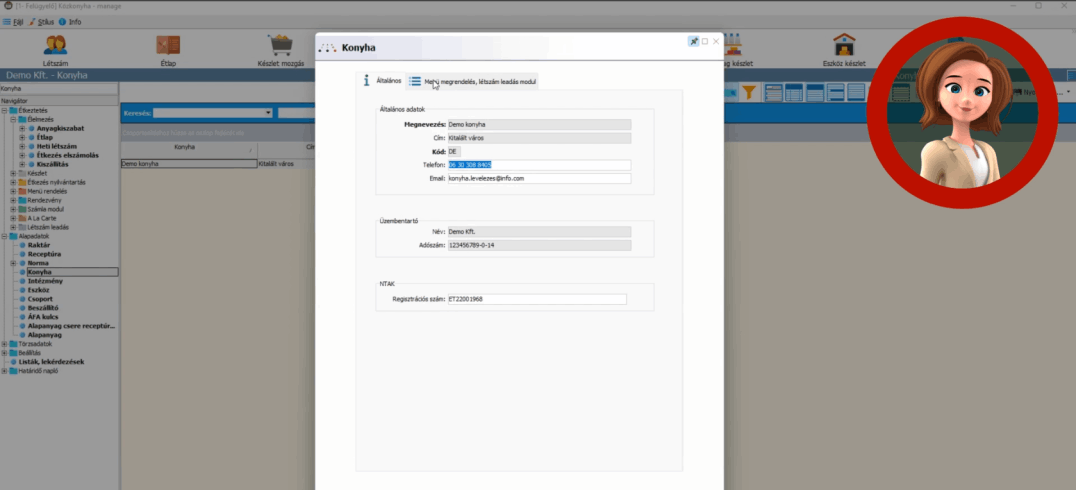Expand the Készlet tree folder
The width and height of the screenshot is (1076, 490).
(x=13, y=173)
